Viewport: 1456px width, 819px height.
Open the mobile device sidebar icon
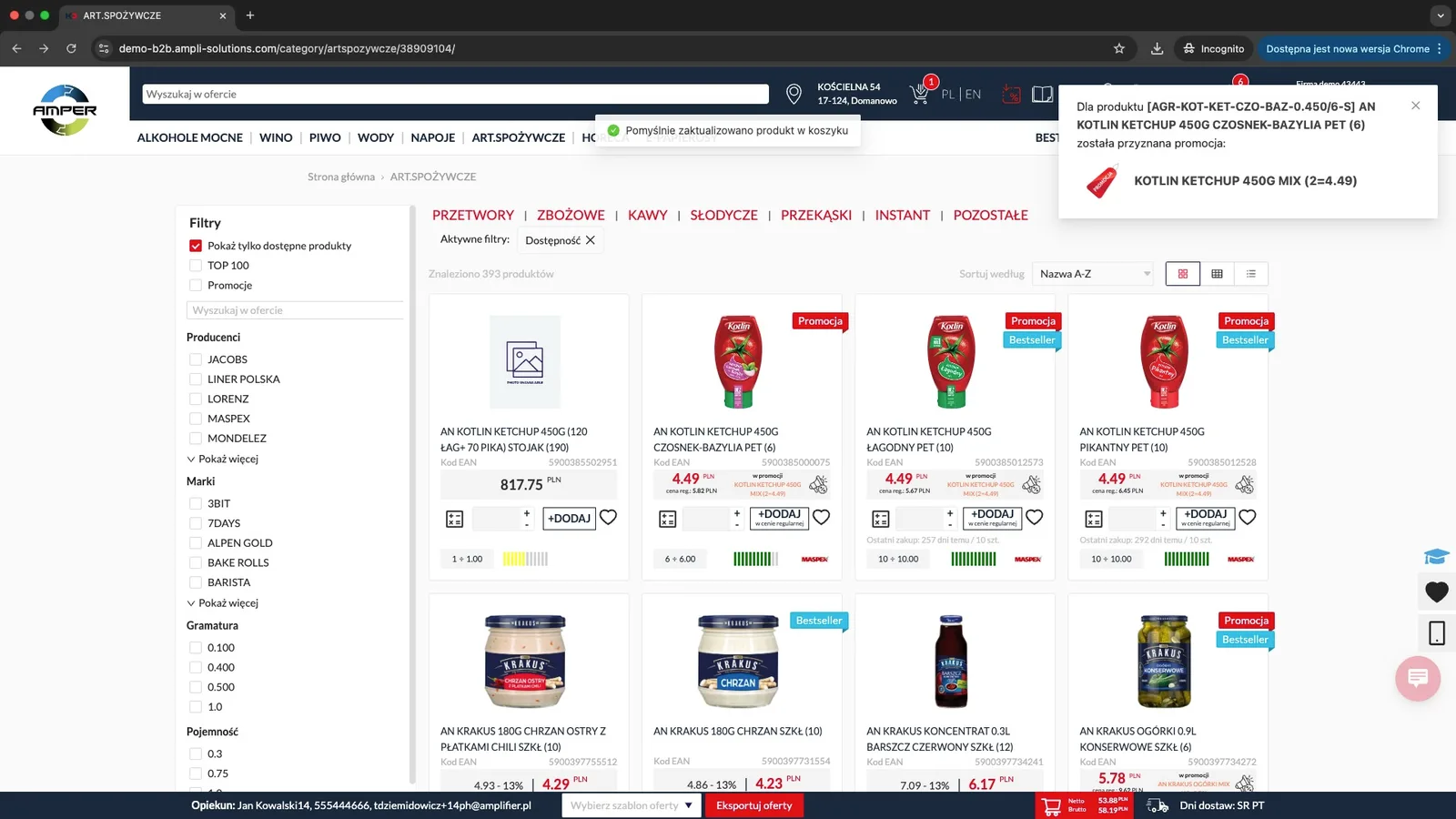pos(1437,632)
